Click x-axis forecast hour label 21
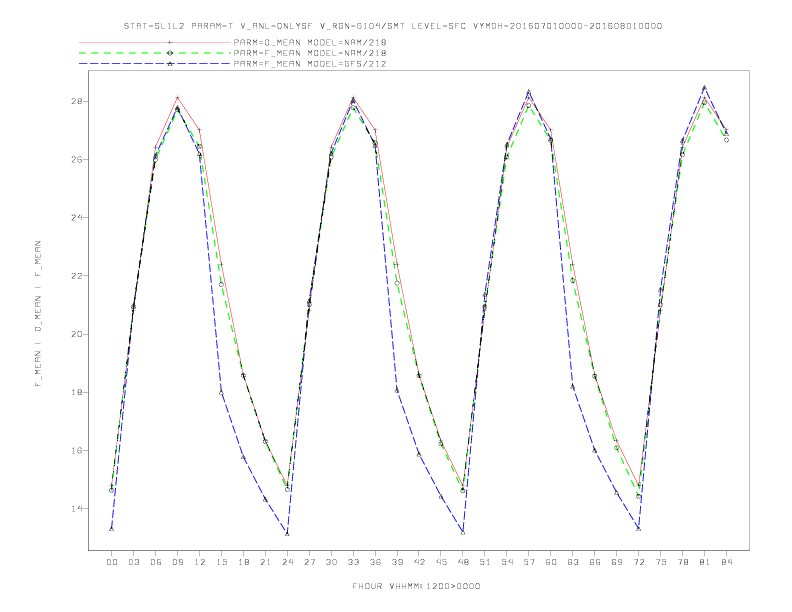 265,562
